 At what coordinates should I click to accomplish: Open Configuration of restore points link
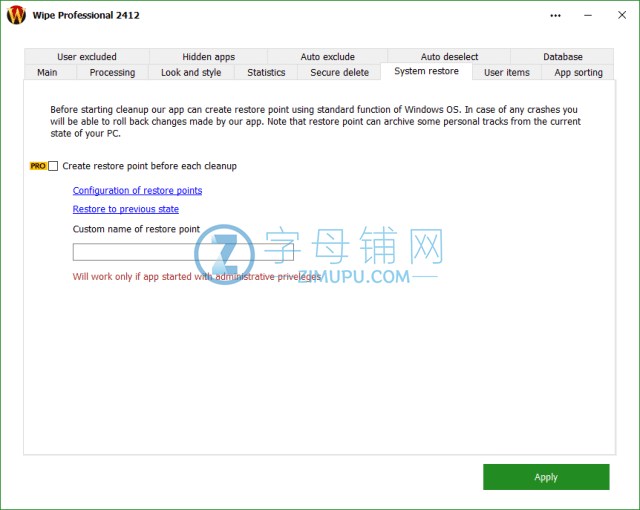137,191
